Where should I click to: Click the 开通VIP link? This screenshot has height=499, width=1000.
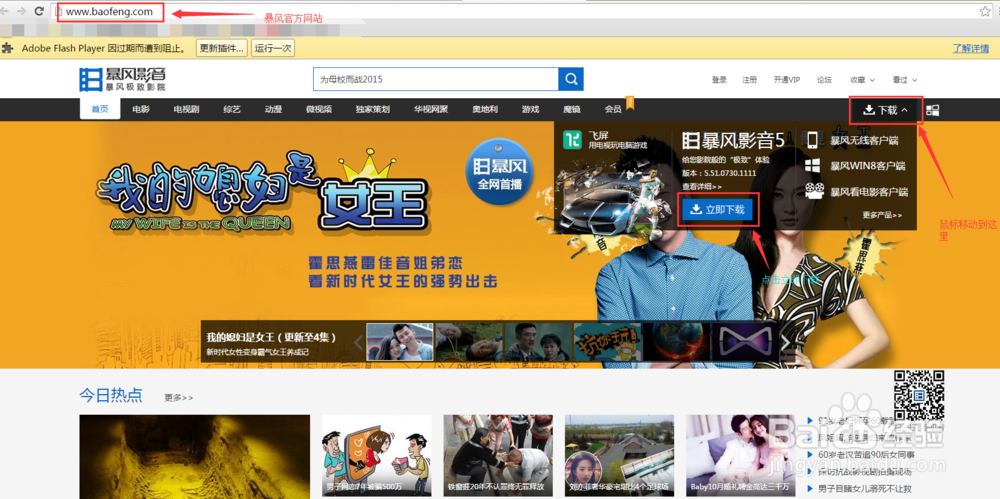pyautogui.click(x=787, y=80)
